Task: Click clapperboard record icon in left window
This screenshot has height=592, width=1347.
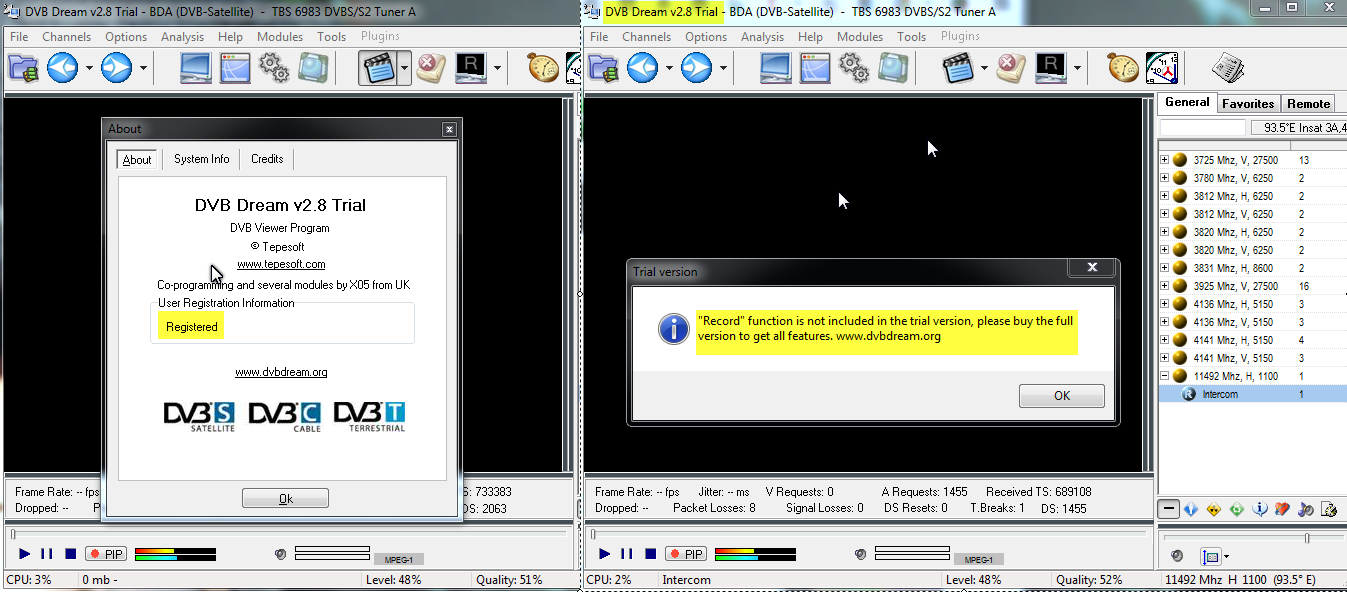Action: click(378, 68)
